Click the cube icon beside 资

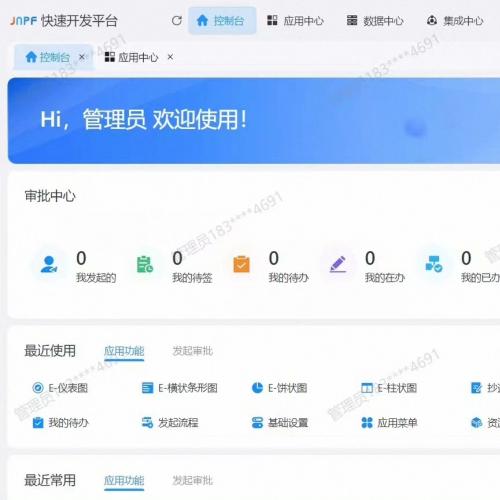tap(476, 423)
